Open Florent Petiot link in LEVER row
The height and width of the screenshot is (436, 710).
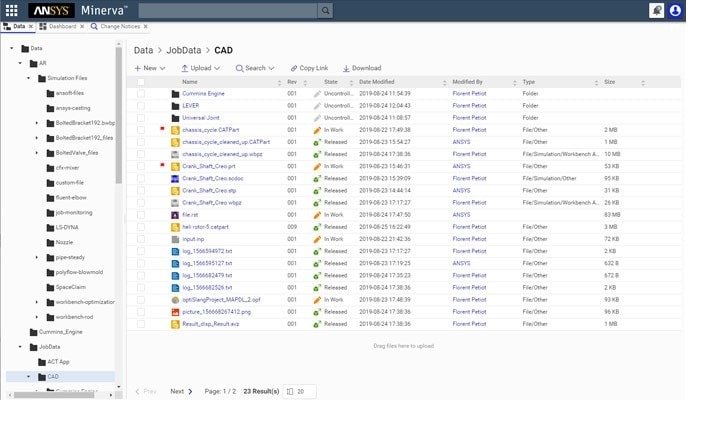click(469, 106)
